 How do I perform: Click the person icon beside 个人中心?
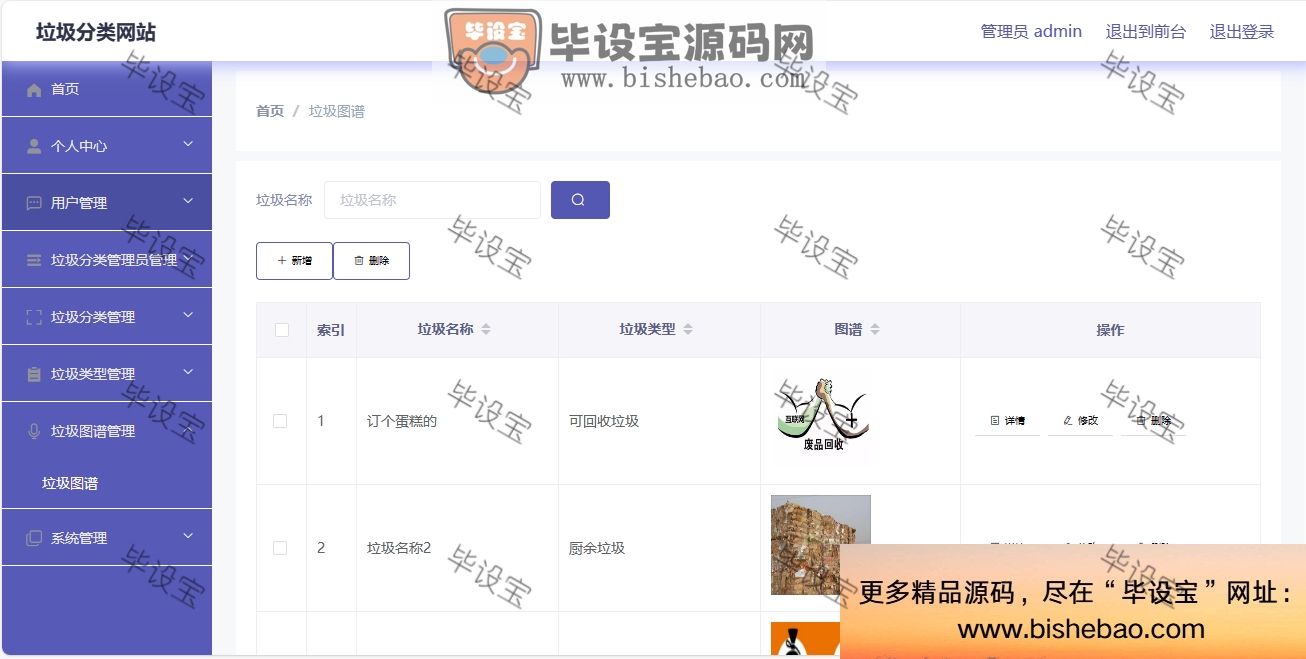coord(34,146)
